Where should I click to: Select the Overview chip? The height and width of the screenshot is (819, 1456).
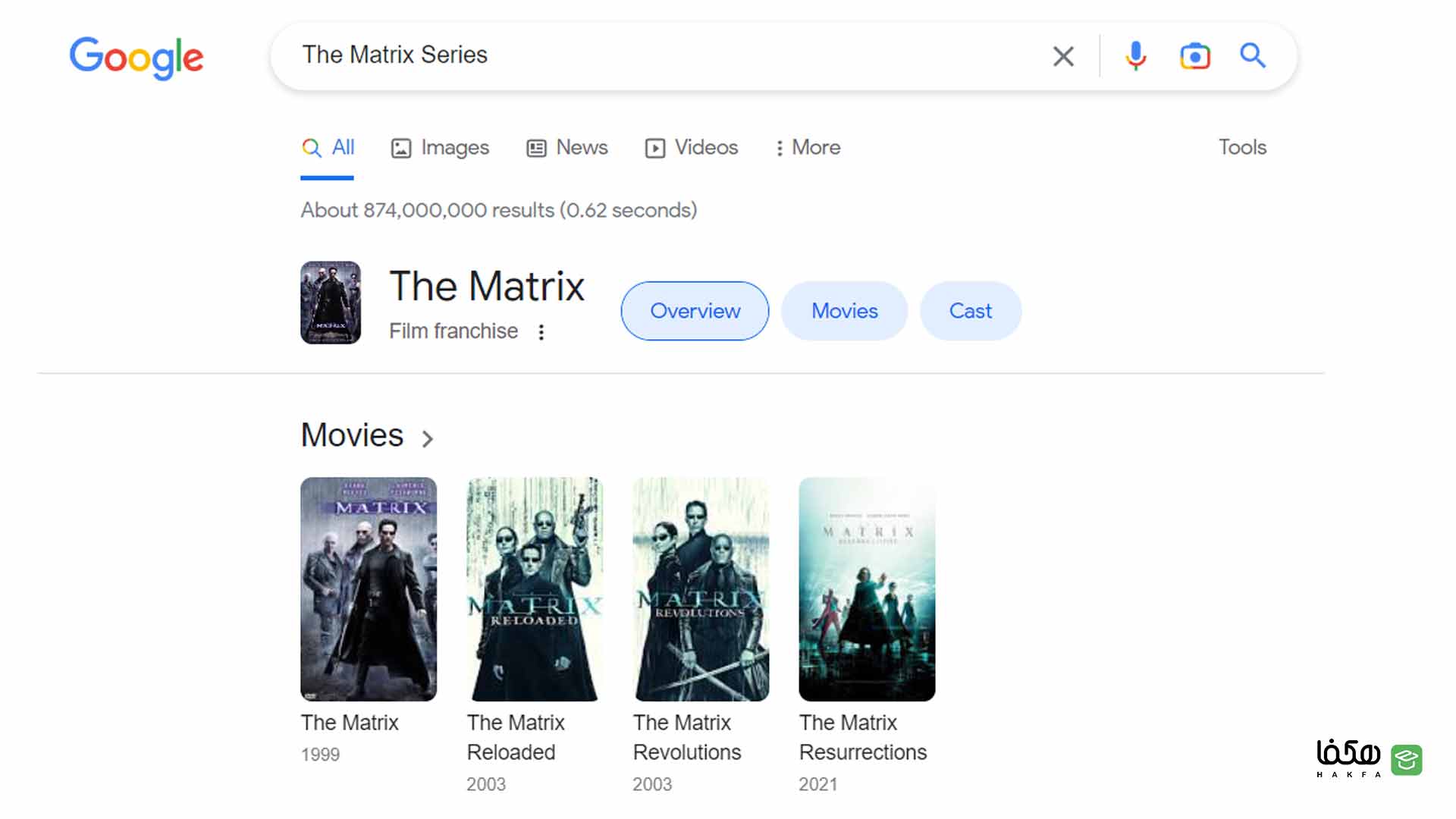(x=695, y=311)
